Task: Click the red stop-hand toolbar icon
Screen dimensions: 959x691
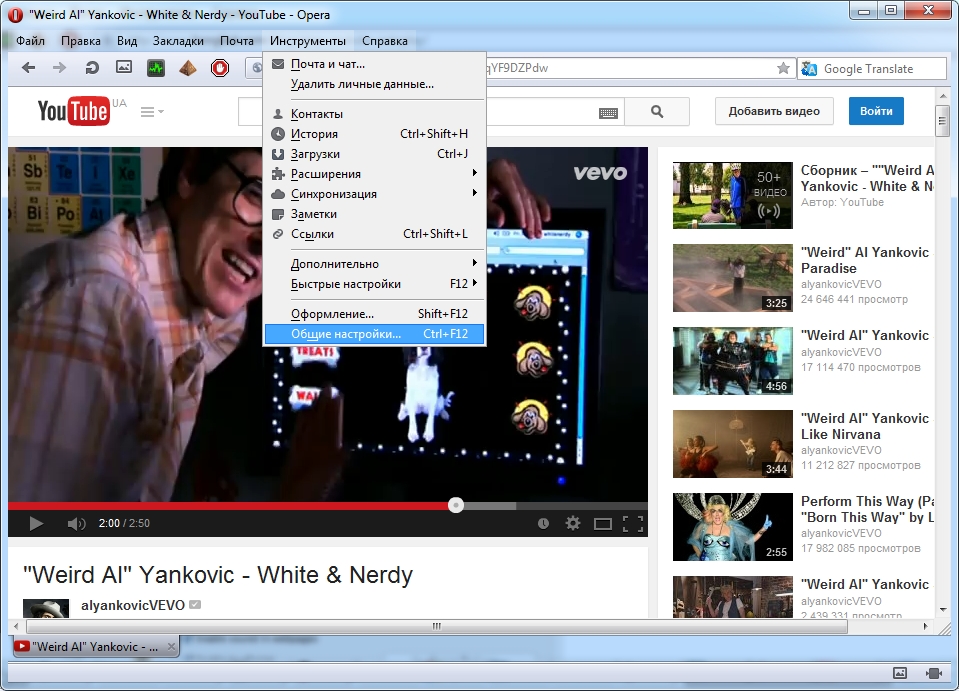Action: 220,68
